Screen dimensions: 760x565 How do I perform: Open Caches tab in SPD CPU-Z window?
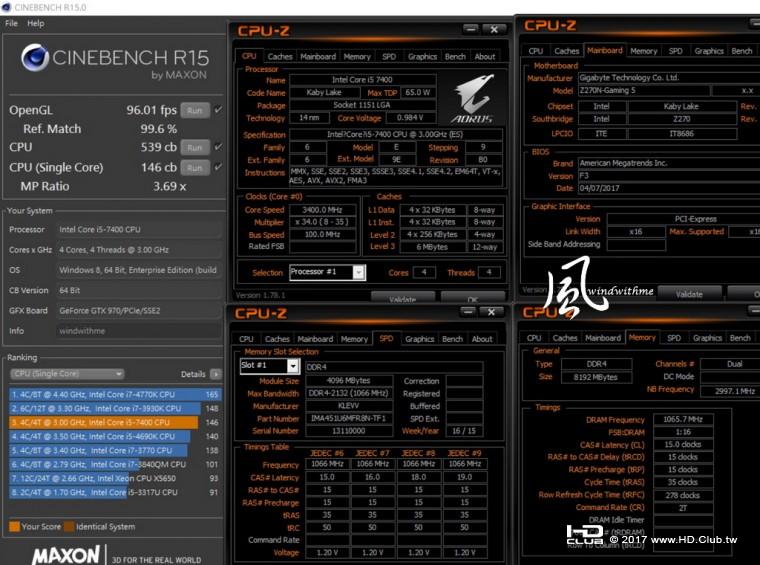(x=277, y=339)
